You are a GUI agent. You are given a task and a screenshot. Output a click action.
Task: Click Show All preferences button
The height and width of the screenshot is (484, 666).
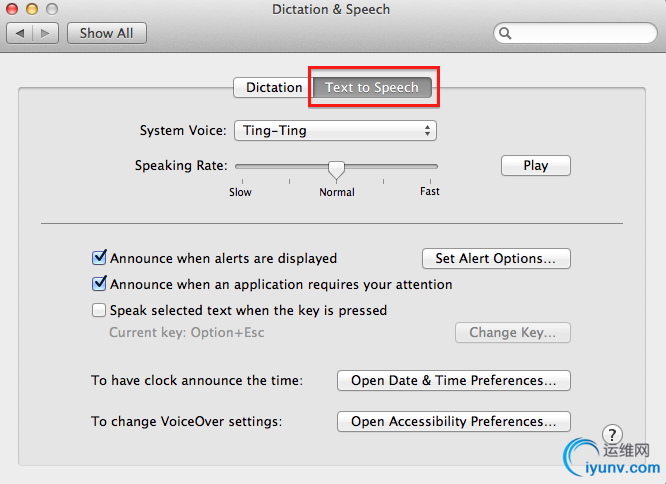(106, 33)
